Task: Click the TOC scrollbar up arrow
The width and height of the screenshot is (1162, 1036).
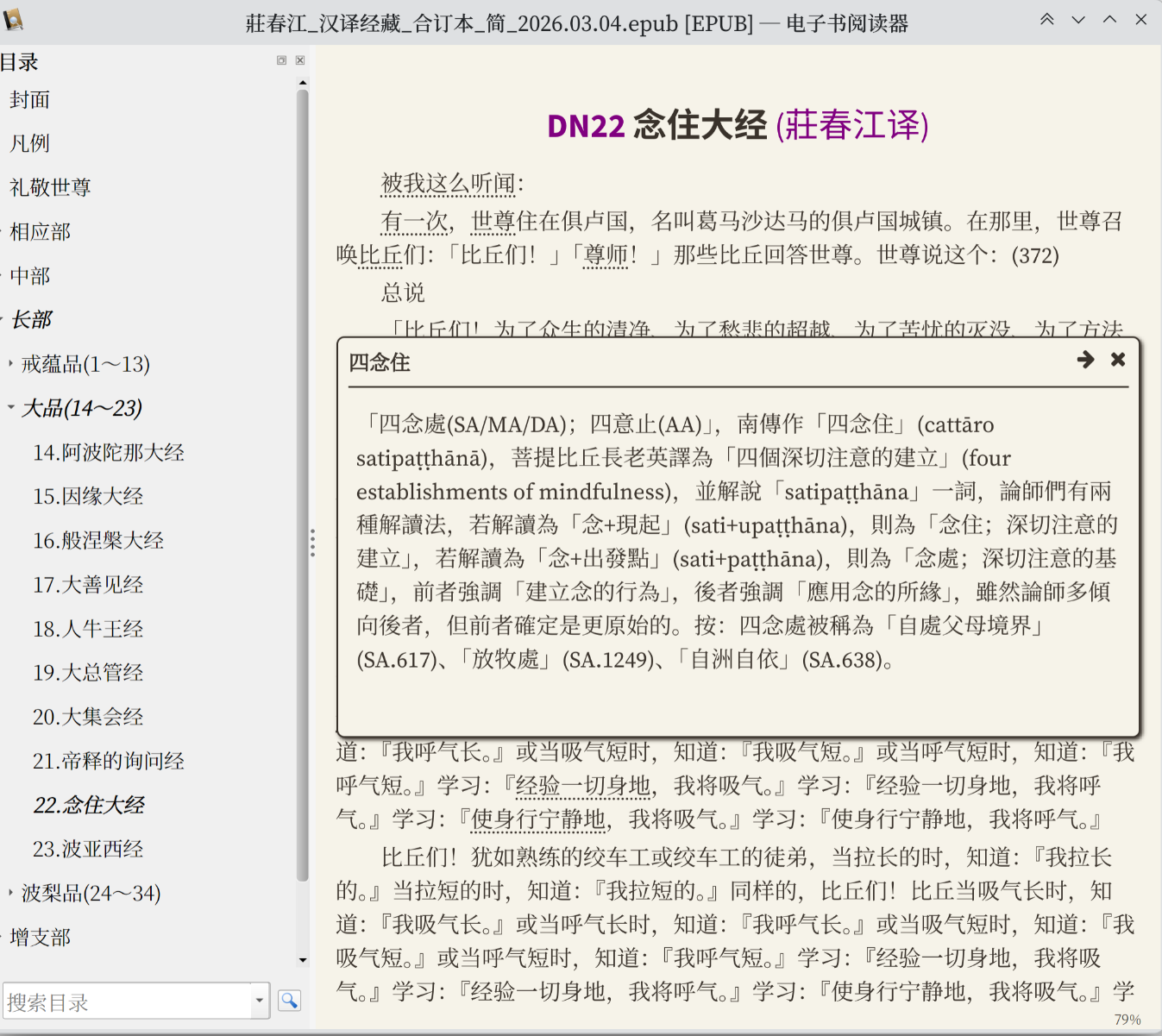Action: (303, 83)
